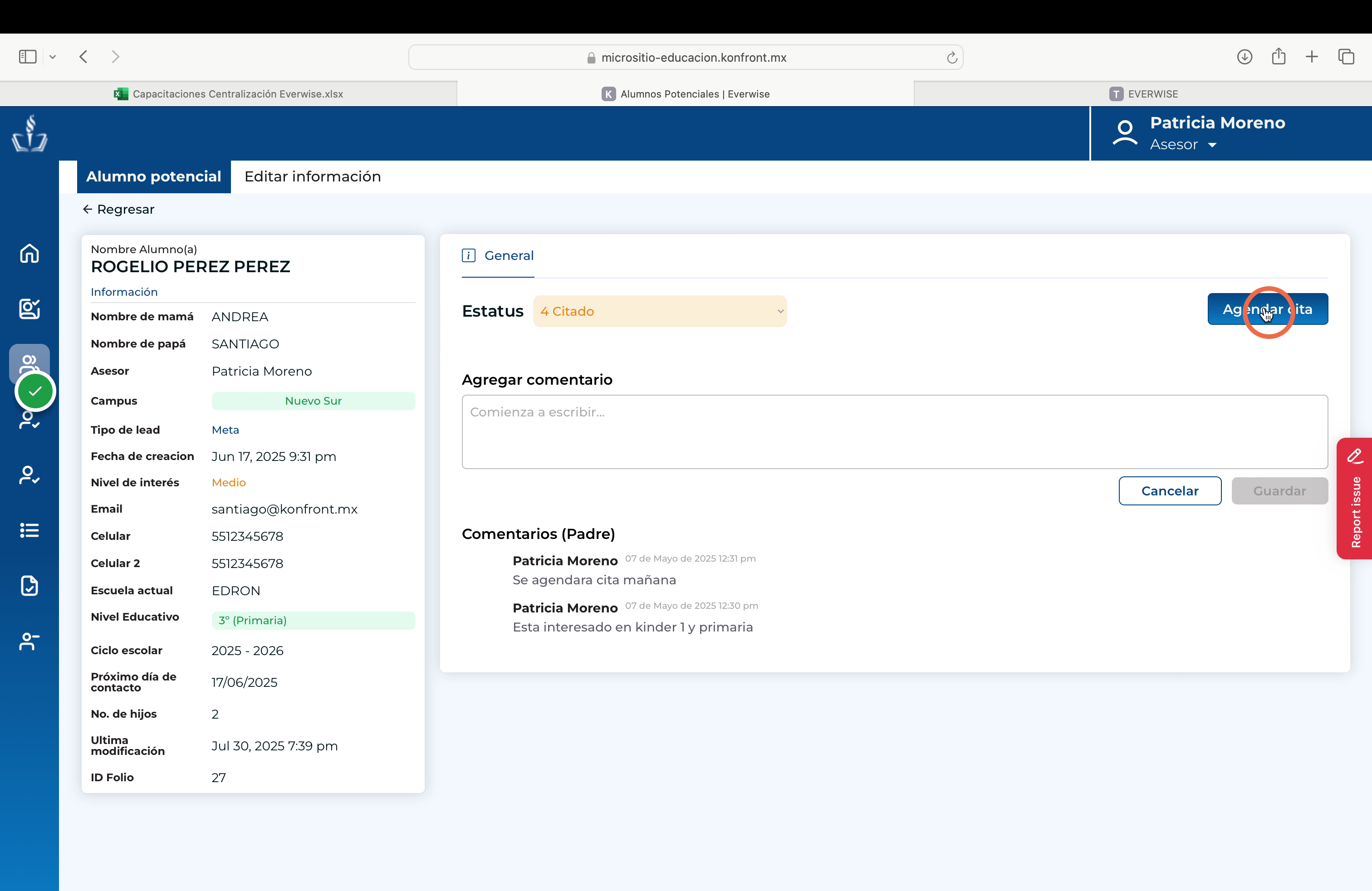
Task: Click the 3° (Primaria) level badge
Action: (314, 620)
